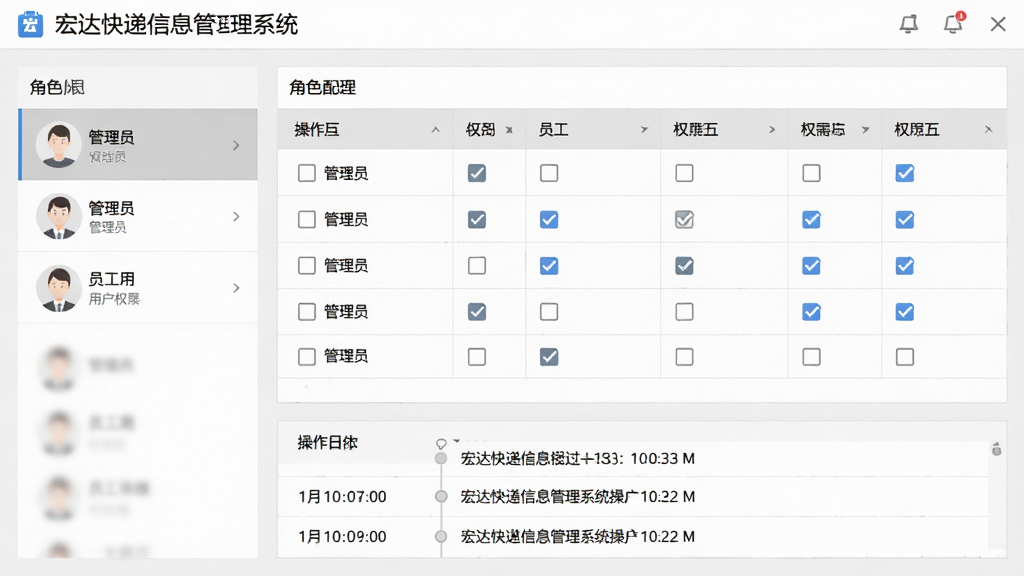This screenshot has width=1024, height=576.
Task: Tick the selection checkbox of the last 管理员 table row
Action: point(306,357)
